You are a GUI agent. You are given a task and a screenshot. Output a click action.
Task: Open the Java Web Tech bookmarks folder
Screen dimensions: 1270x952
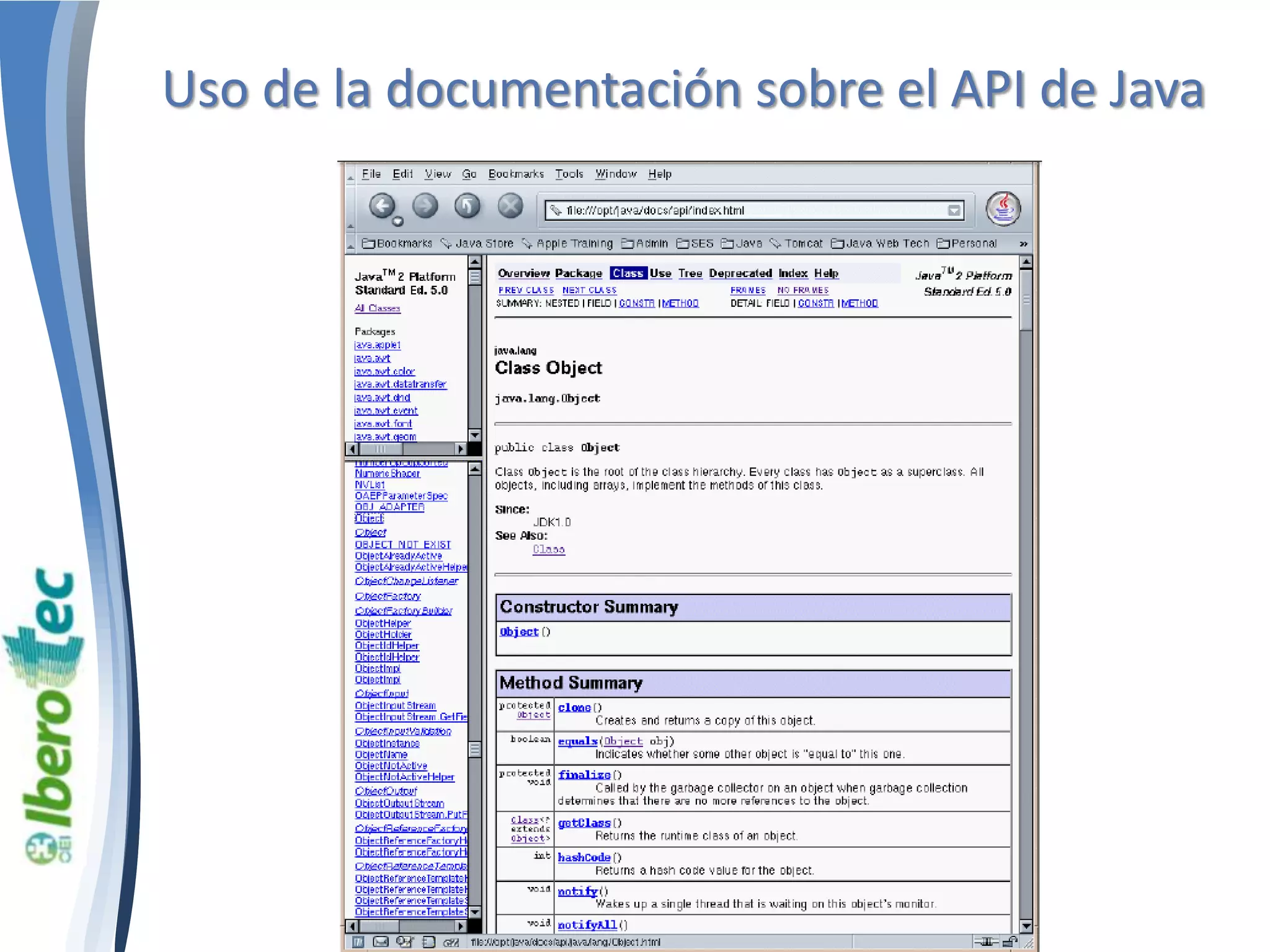880,244
